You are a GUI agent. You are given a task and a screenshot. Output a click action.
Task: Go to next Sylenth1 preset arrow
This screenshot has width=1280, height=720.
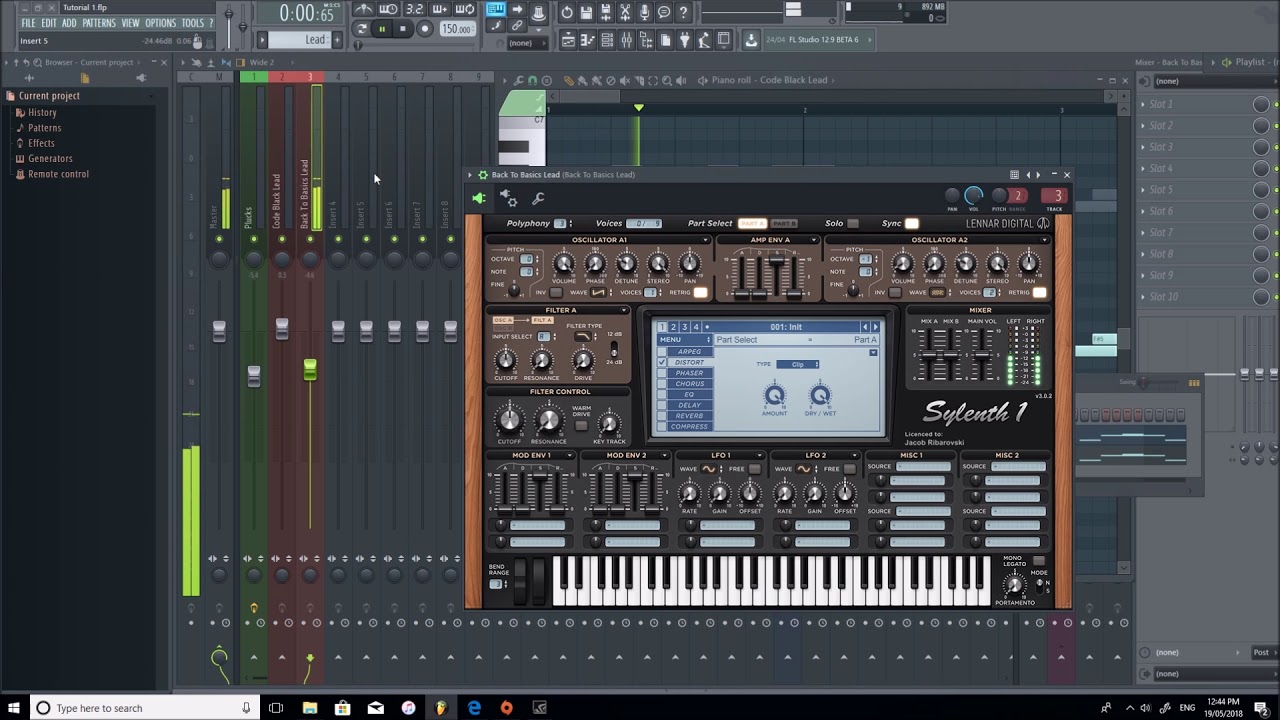point(876,327)
